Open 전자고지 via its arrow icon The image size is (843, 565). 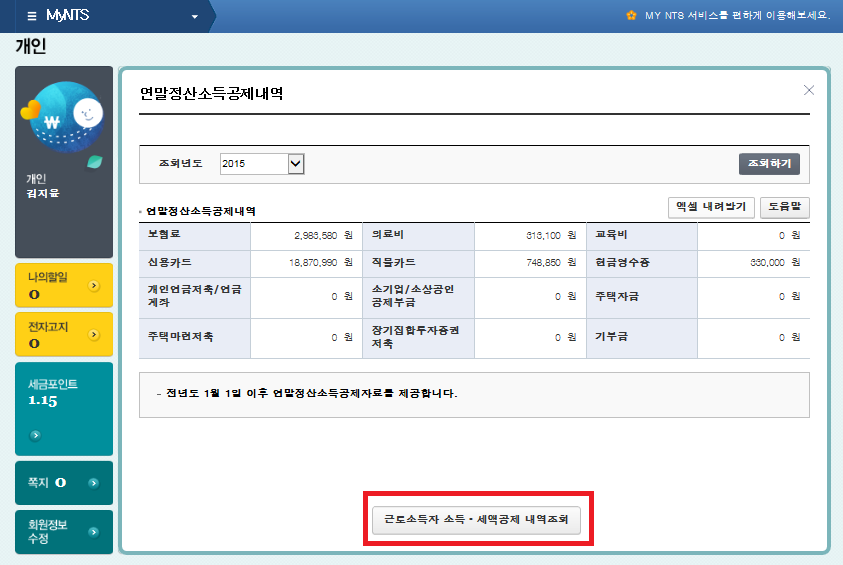(x=94, y=334)
